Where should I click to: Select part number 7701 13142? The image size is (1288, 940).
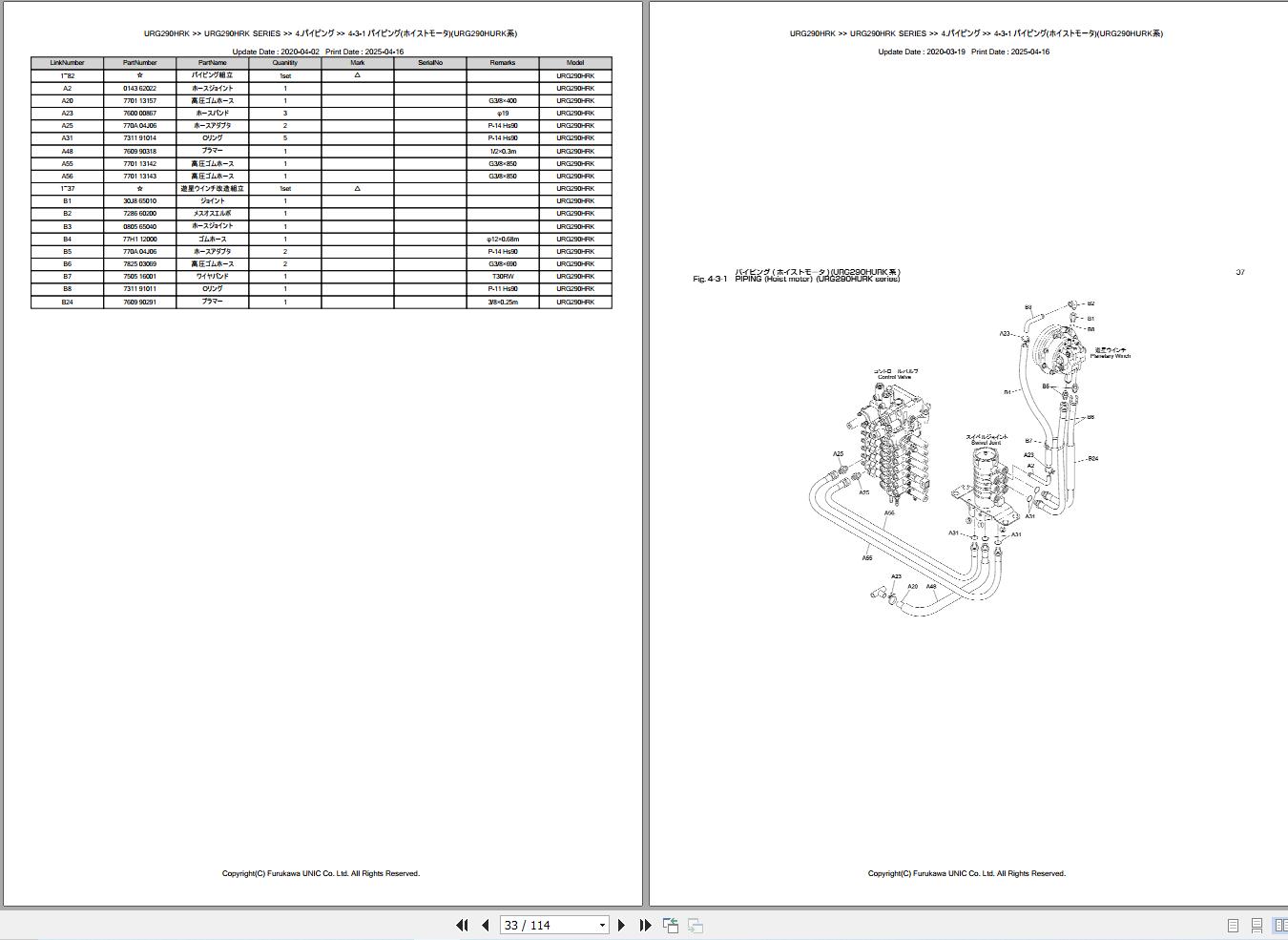140,163
